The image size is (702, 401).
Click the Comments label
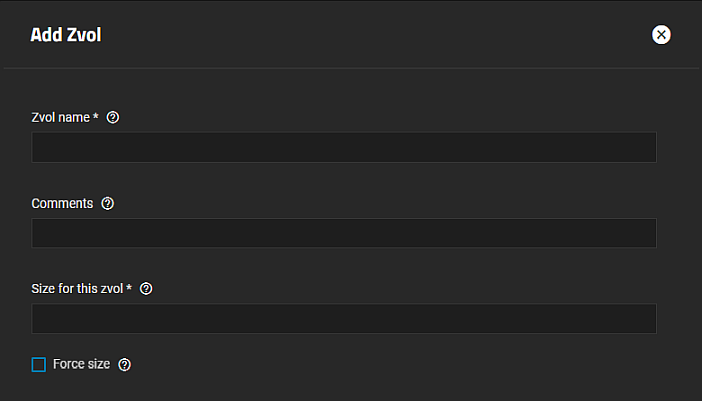[x=62, y=203]
